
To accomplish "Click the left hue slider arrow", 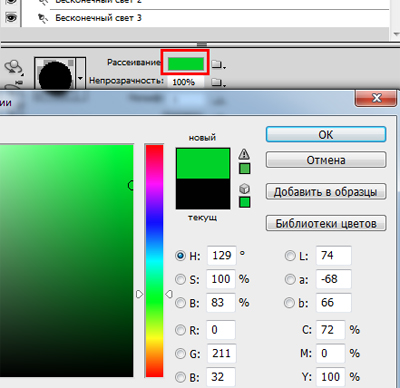I will (140, 294).
